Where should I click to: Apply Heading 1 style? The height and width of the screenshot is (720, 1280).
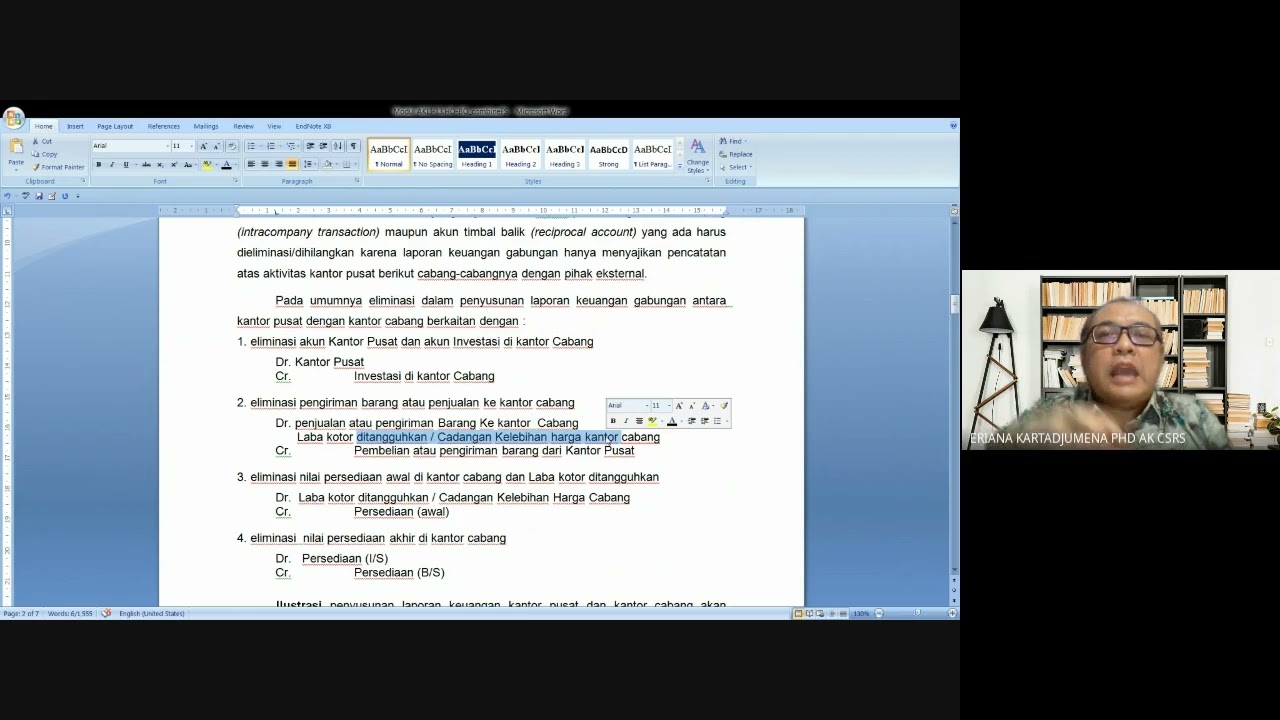(477, 154)
